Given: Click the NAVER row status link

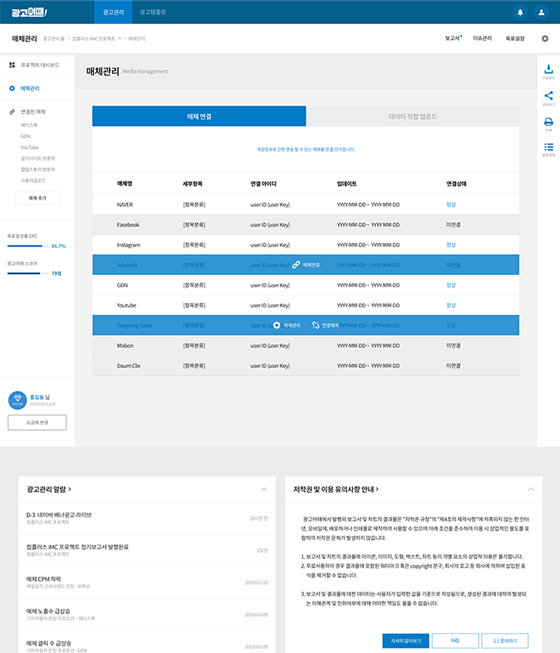Looking at the screenshot, I should click(x=451, y=204).
